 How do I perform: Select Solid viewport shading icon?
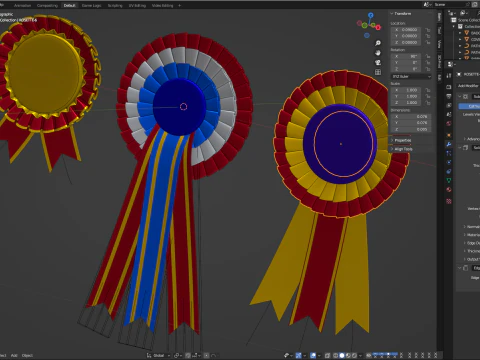tap(342, 355)
